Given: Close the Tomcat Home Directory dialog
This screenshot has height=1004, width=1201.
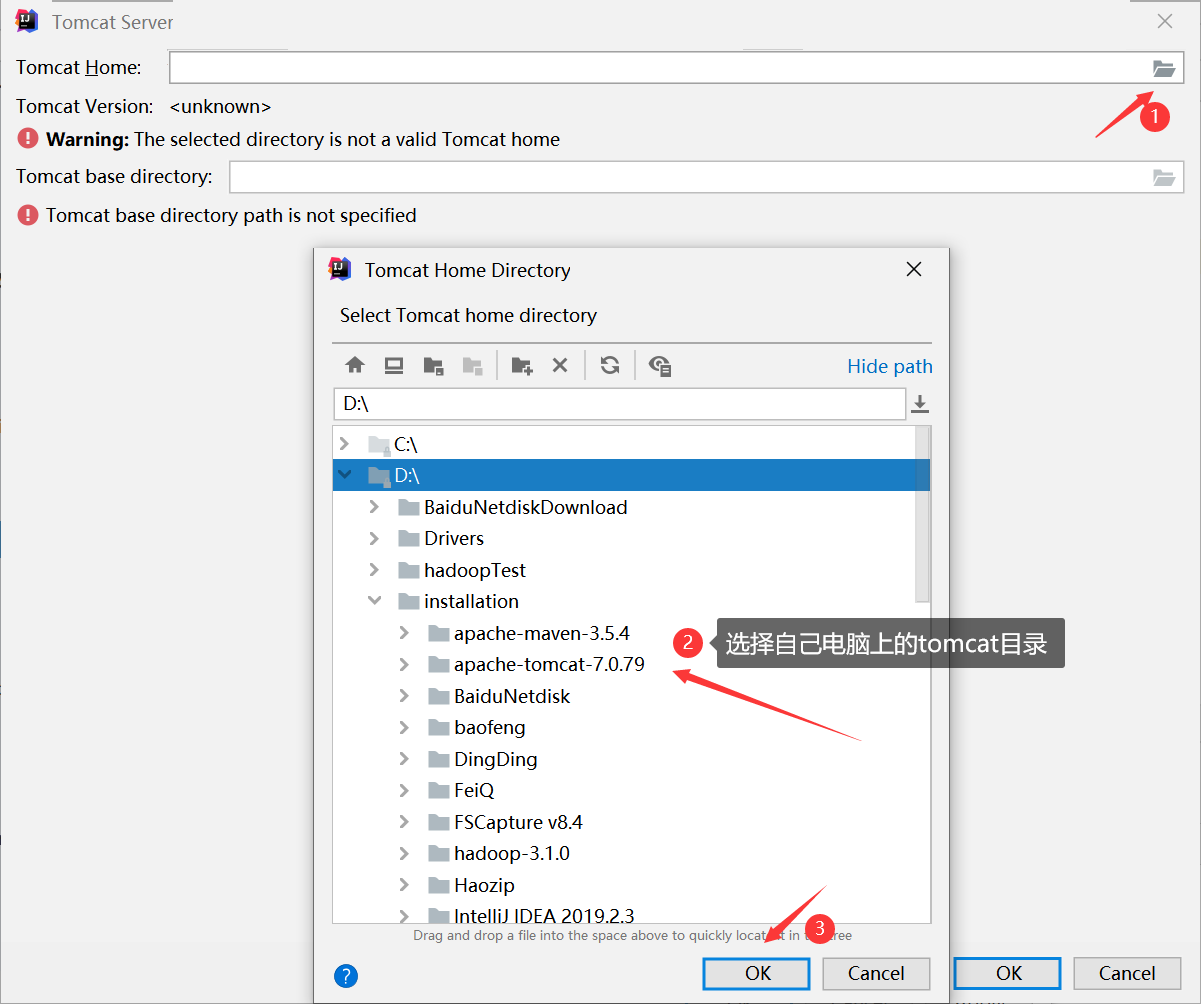Looking at the screenshot, I should click(x=913, y=269).
